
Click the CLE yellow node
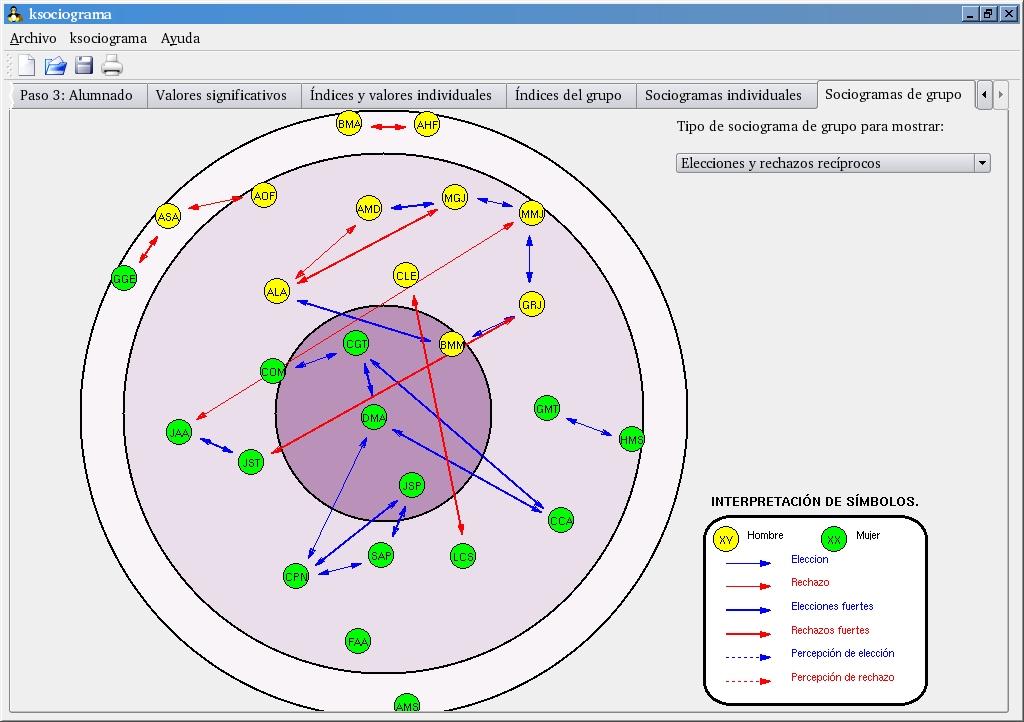[406, 275]
